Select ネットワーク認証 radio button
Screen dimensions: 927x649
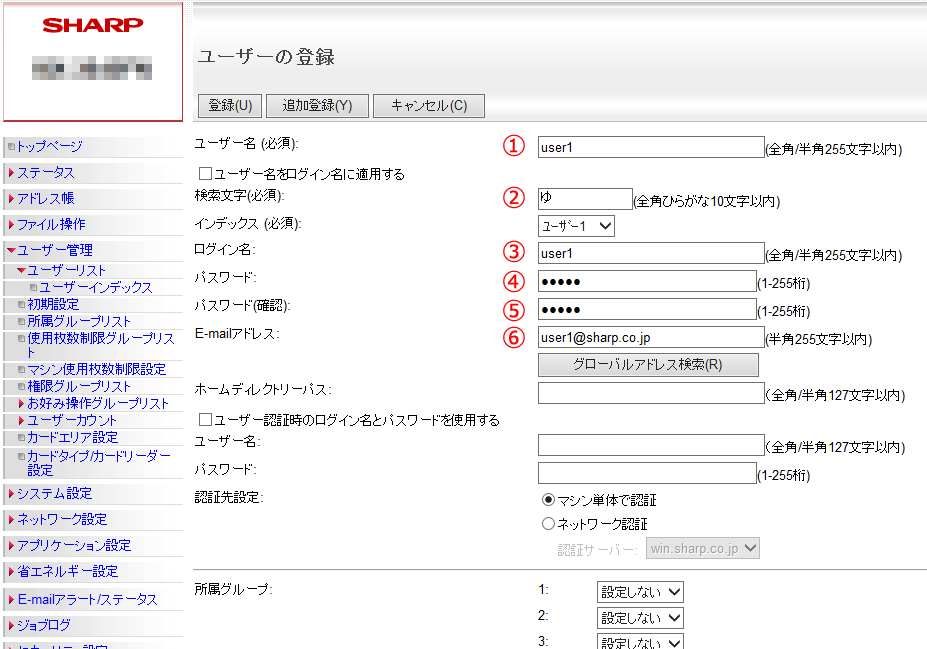point(548,524)
